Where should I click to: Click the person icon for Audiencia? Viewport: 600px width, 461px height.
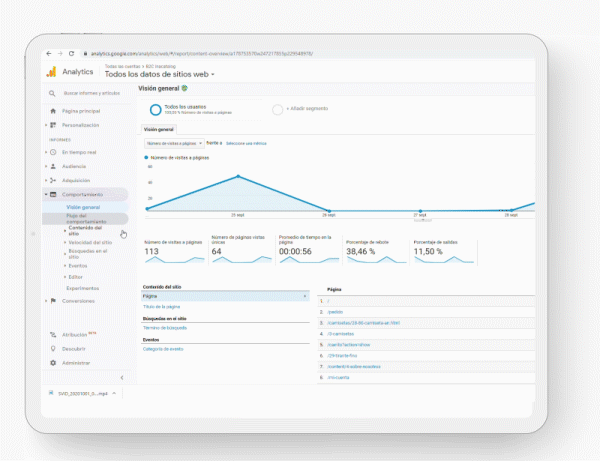[x=53, y=166]
